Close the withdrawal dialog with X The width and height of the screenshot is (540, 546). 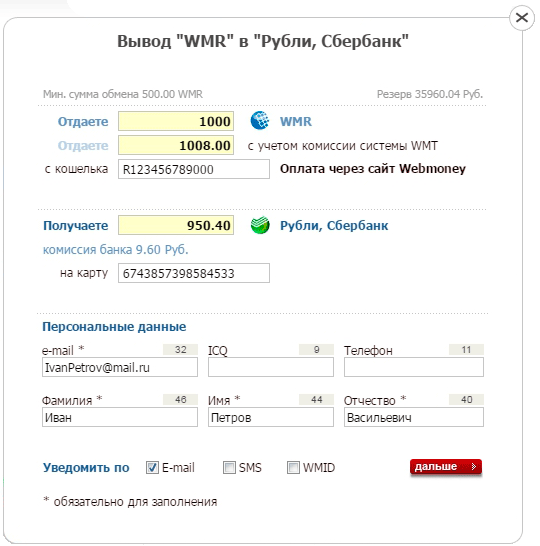coord(522,17)
